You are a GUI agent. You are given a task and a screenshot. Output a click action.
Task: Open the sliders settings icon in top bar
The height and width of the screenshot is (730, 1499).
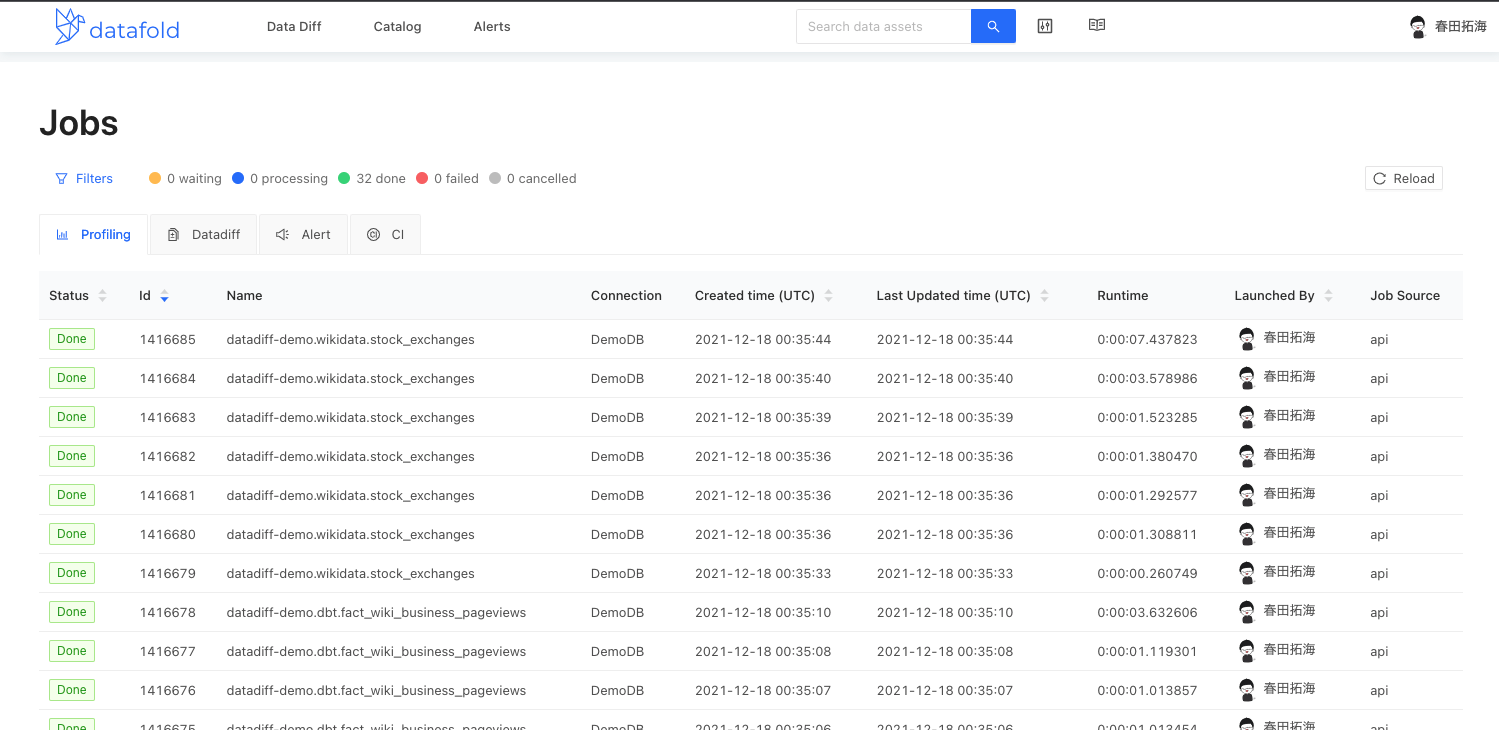pyautogui.click(x=1044, y=25)
